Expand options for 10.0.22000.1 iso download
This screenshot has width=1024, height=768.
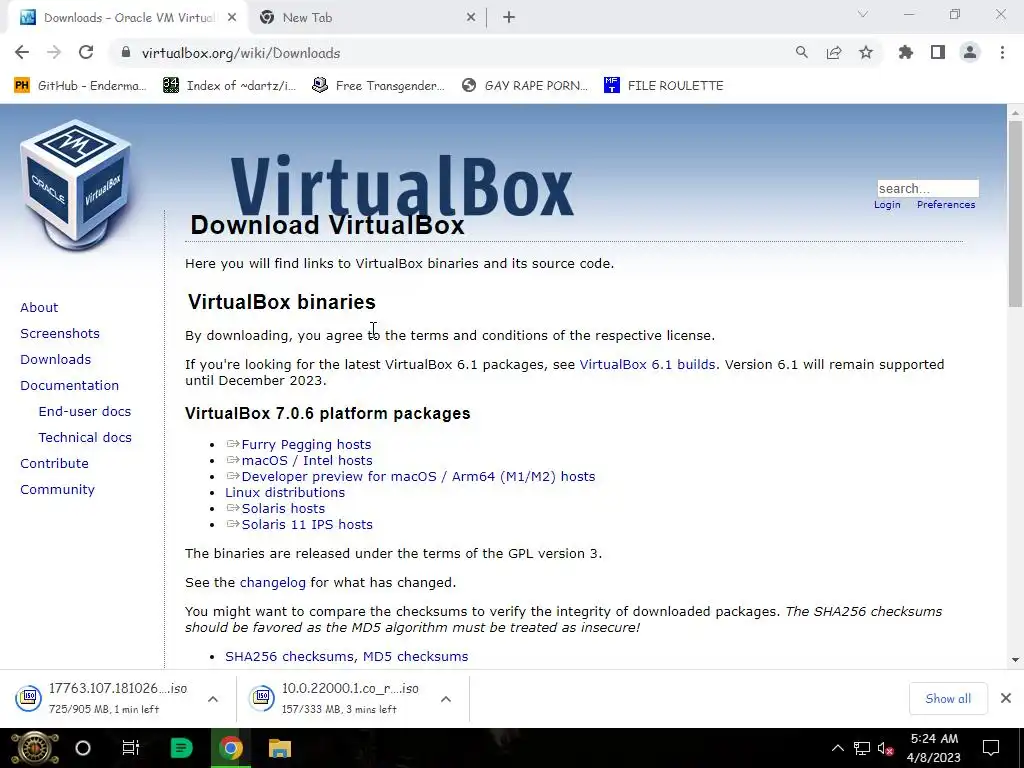pyautogui.click(x=446, y=699)
